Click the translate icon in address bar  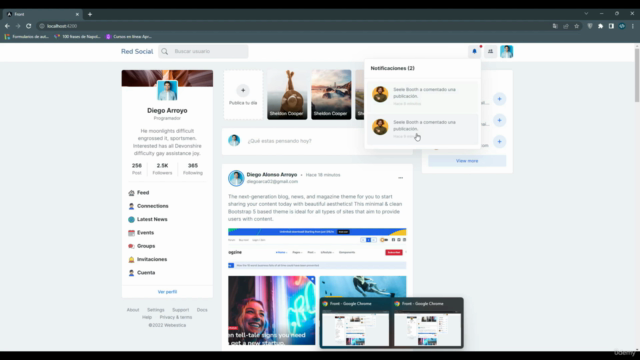tap(555, 26)
